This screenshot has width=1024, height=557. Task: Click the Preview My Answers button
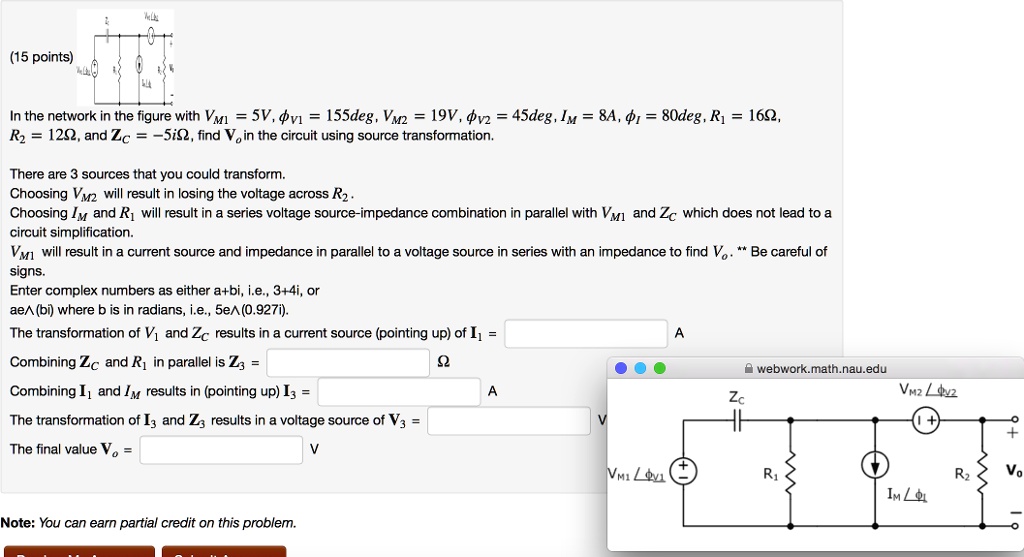coord(80,552)
